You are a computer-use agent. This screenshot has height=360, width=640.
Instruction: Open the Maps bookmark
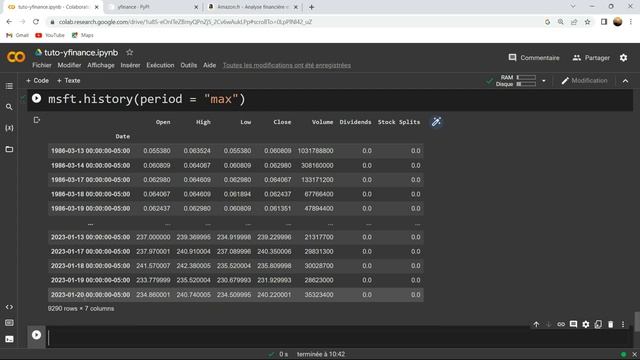pos(83,36)
